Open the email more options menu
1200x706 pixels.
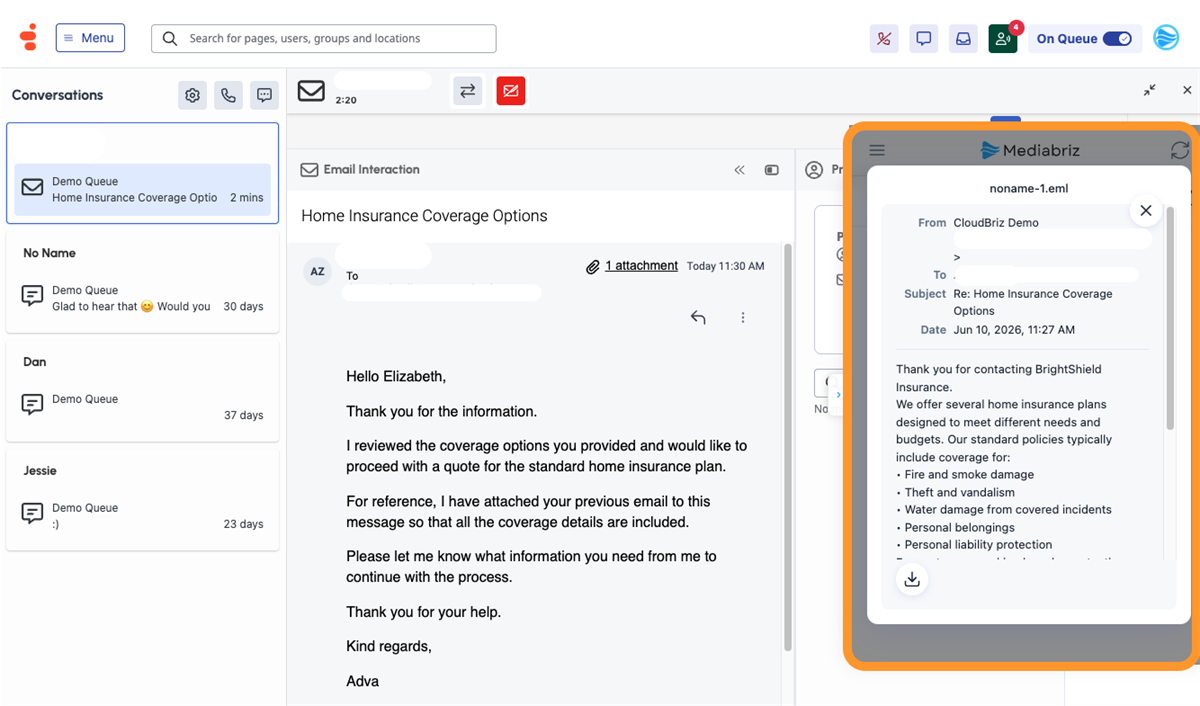click(x=743, y=318)
